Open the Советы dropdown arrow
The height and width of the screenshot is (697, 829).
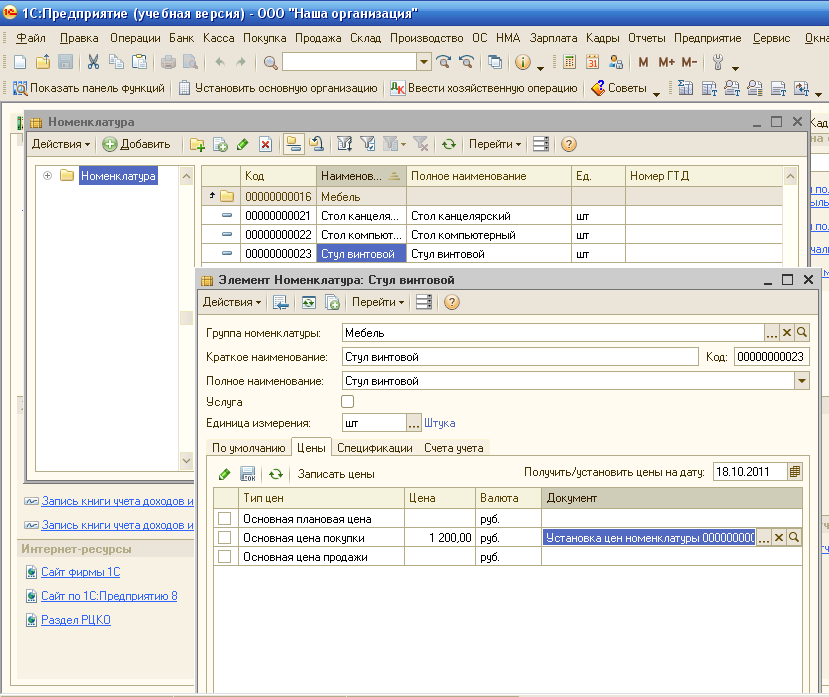[x=656, y=94]
